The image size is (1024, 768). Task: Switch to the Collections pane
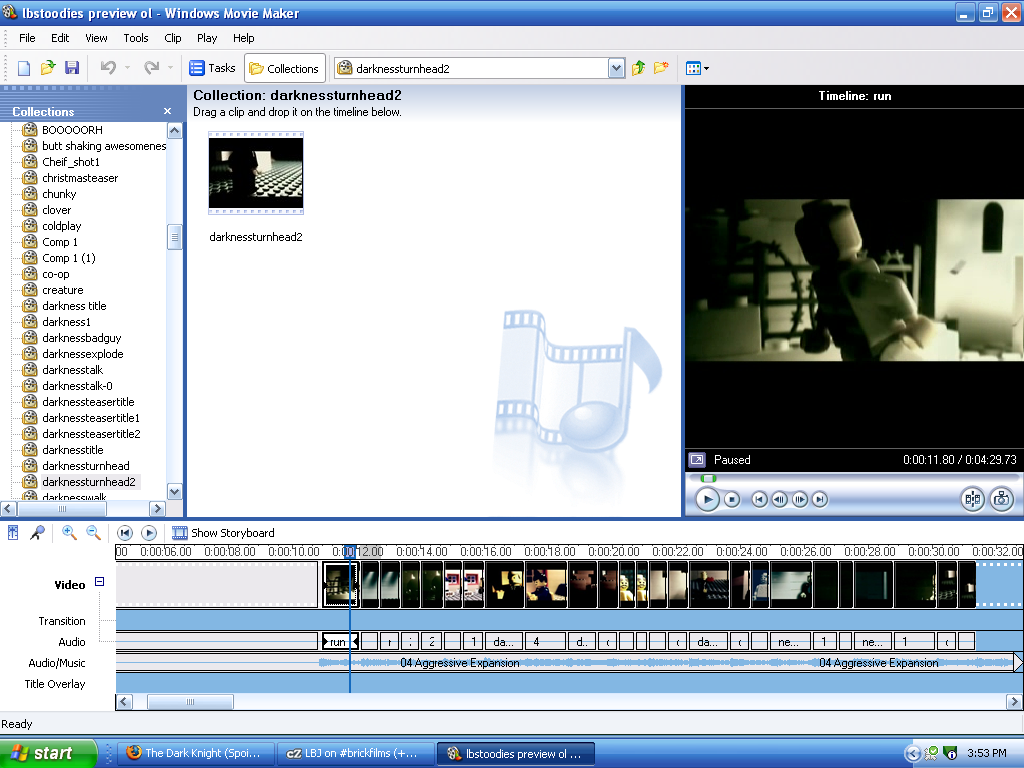coord(284,67)
